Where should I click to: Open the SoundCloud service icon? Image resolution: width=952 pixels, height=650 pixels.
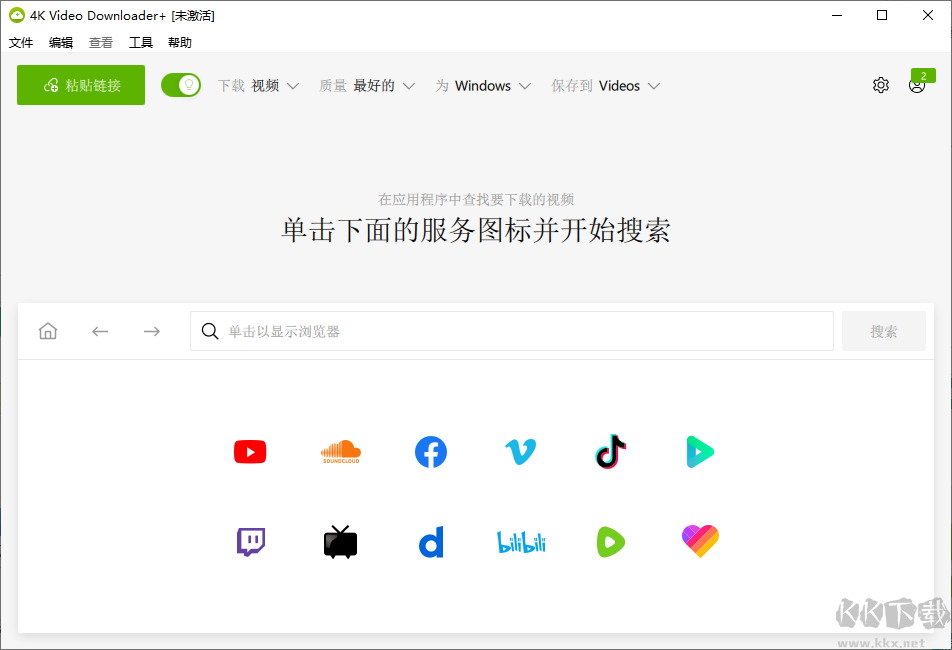point(341,452)
